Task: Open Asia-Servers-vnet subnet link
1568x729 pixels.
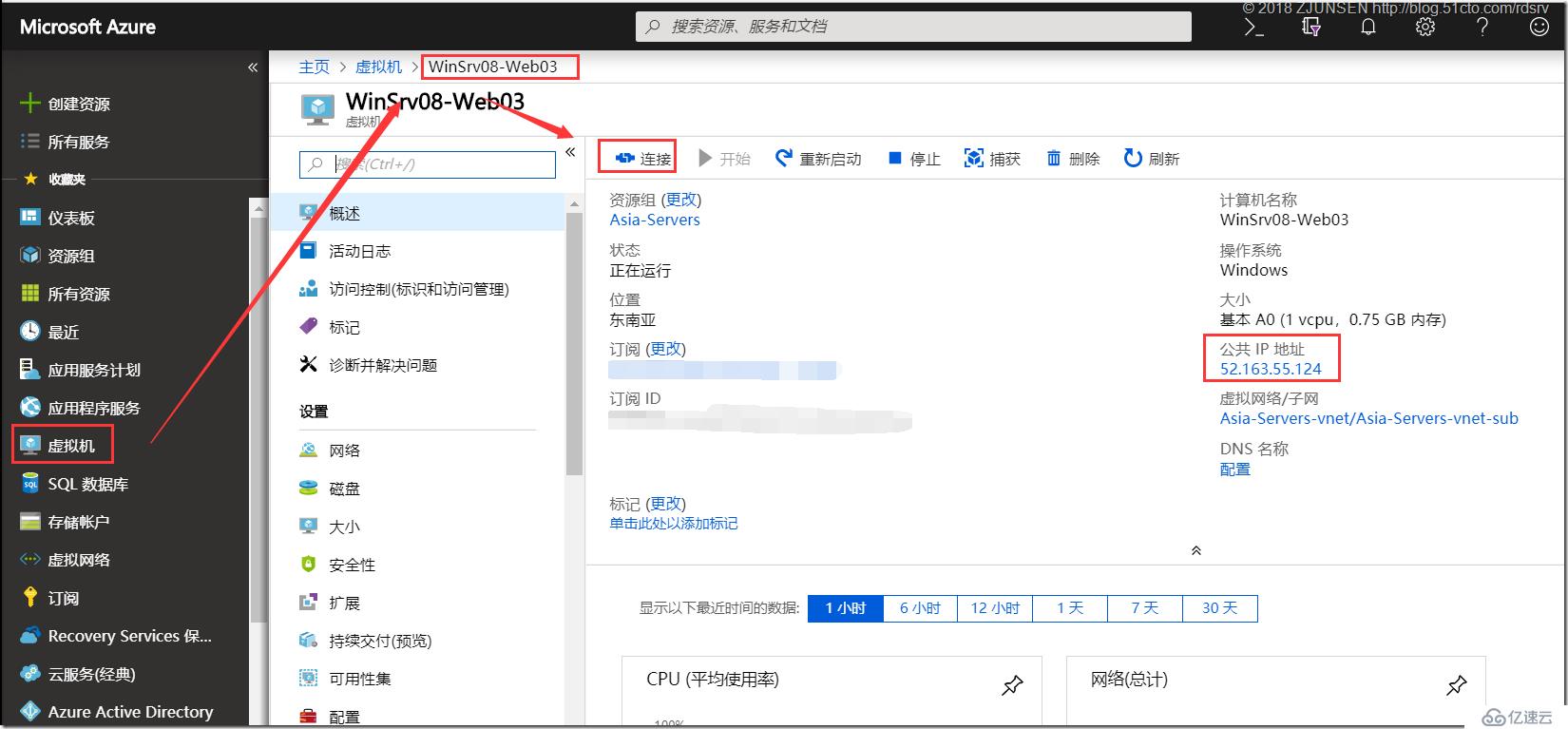Action: click(1369, 418)
